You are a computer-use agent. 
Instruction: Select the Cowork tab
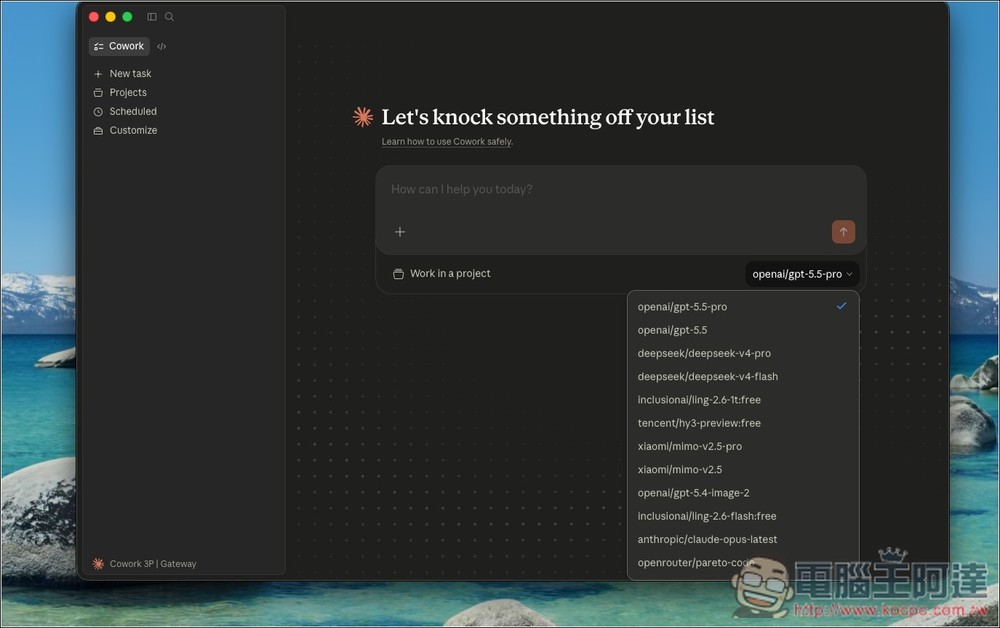point(119,46)
